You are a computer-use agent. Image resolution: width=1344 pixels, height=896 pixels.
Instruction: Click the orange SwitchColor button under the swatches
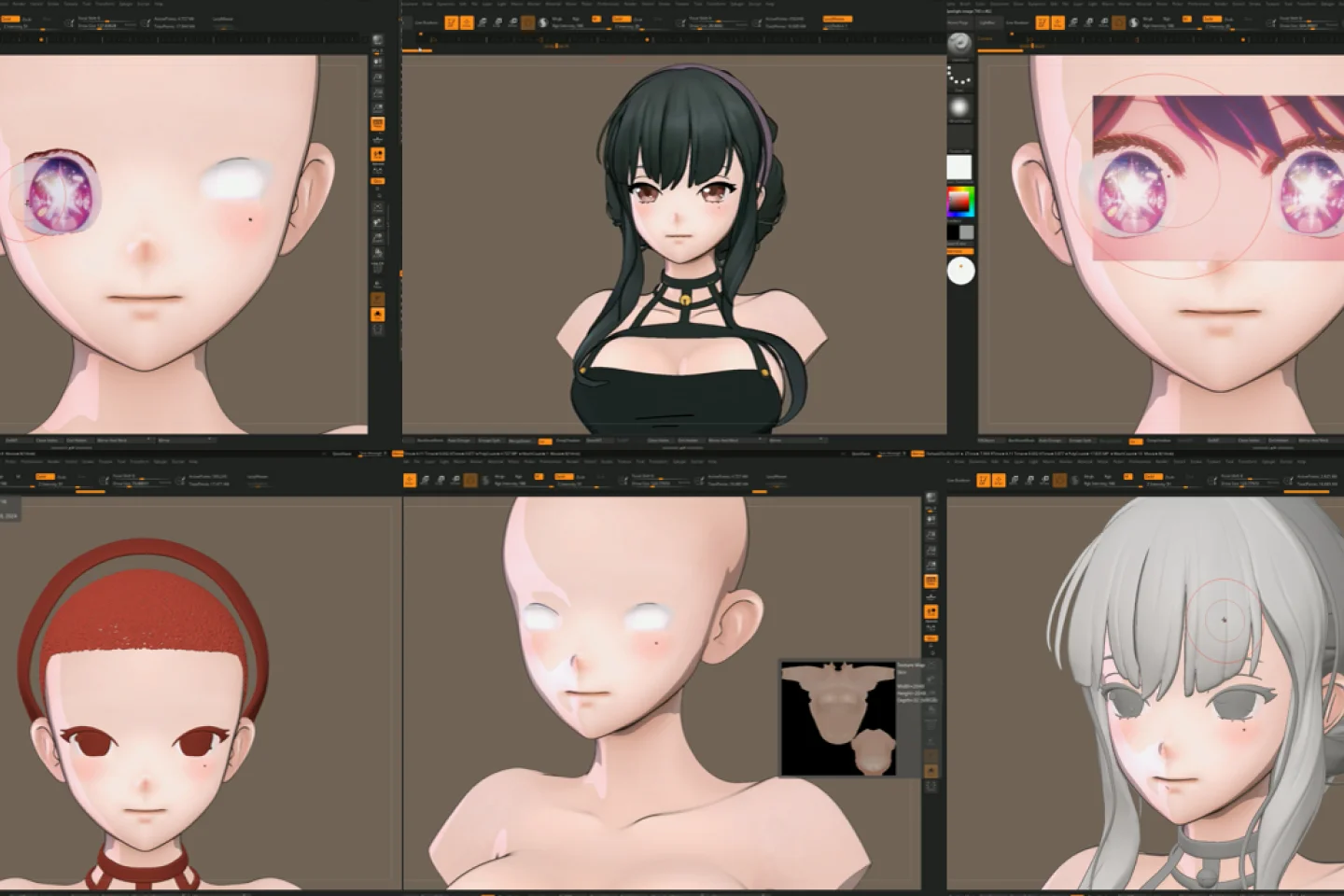[x=959, y=250]
